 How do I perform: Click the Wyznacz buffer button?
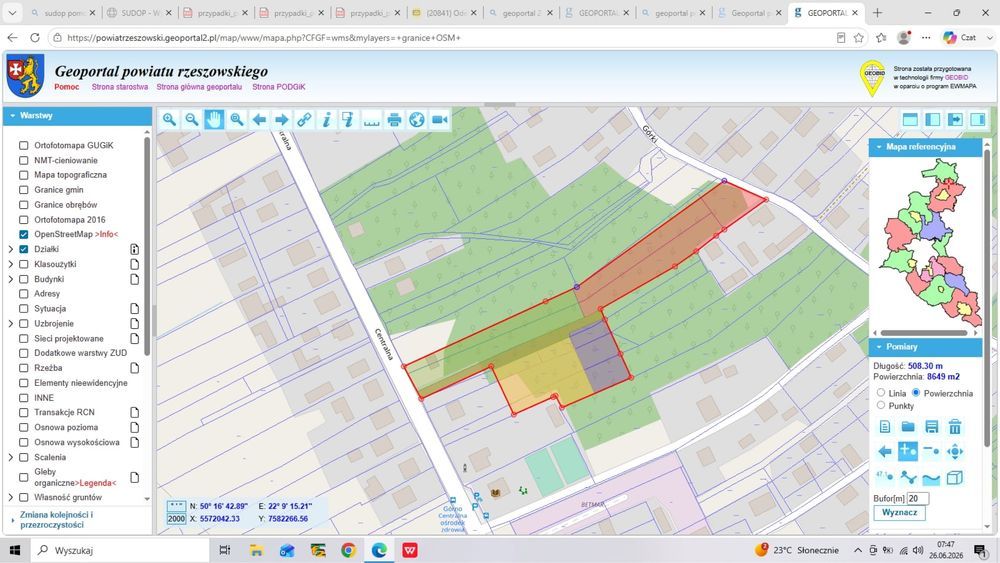pyautogui.click(x=899, y=513)
